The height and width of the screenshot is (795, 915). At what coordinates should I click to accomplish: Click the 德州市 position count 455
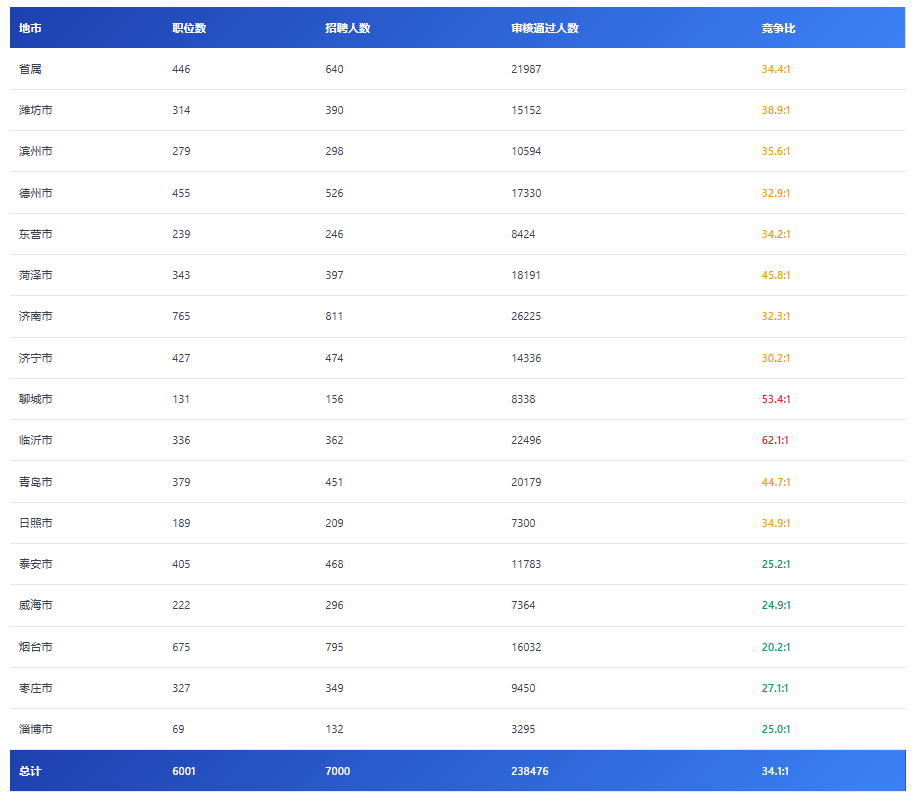pos(181,193)
